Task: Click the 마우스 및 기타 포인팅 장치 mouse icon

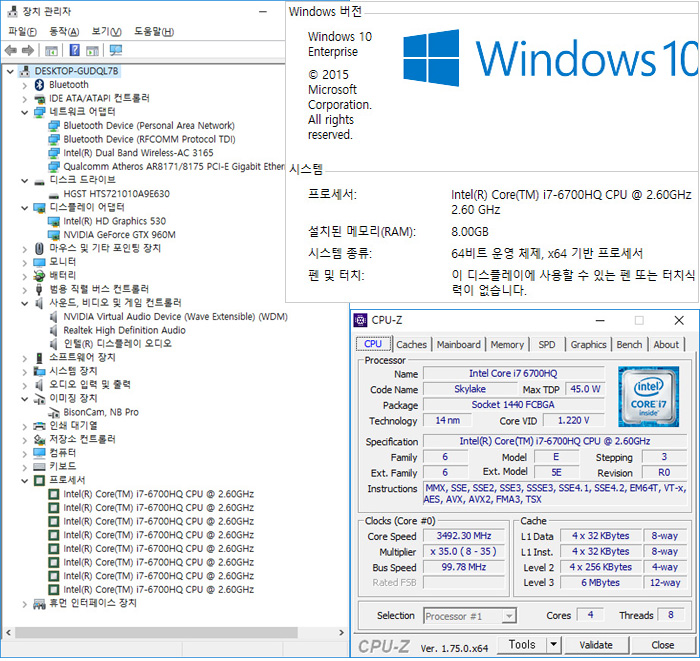Action: 39,248
